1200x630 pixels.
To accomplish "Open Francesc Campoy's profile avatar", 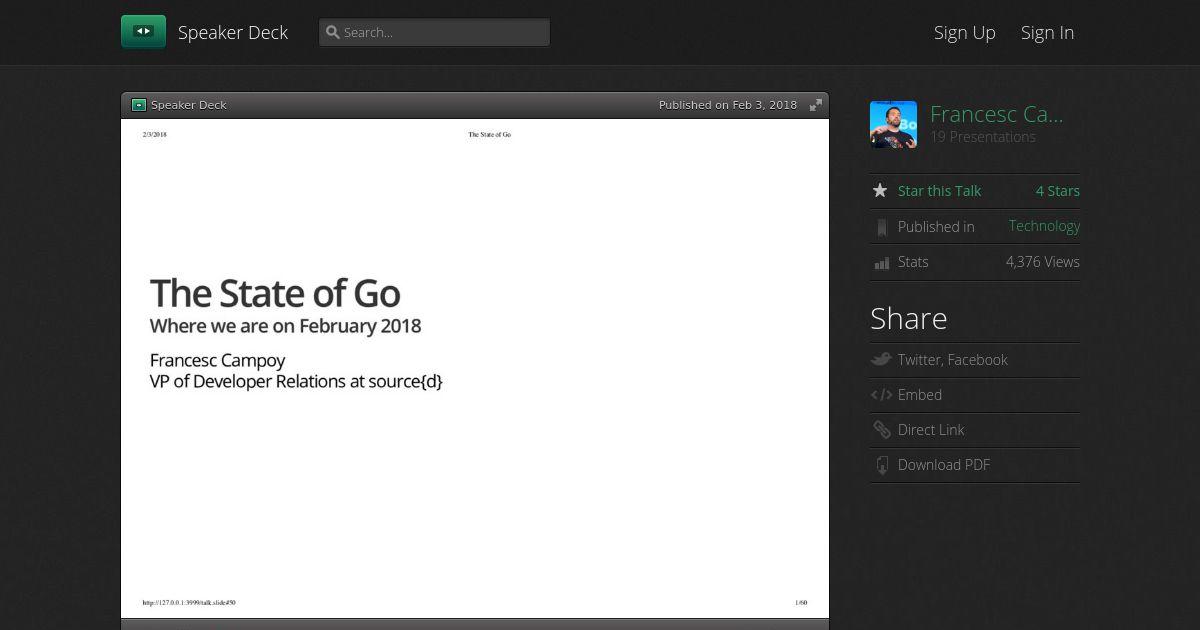I will pyautogui.click(x=893, y=124).
